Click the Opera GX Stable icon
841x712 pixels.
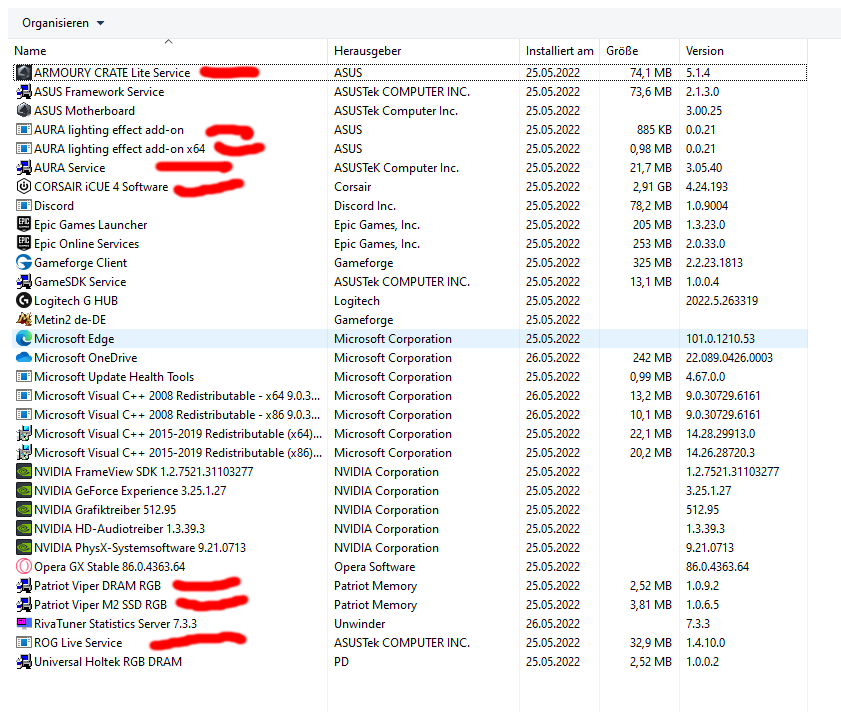tap(24, 567)
